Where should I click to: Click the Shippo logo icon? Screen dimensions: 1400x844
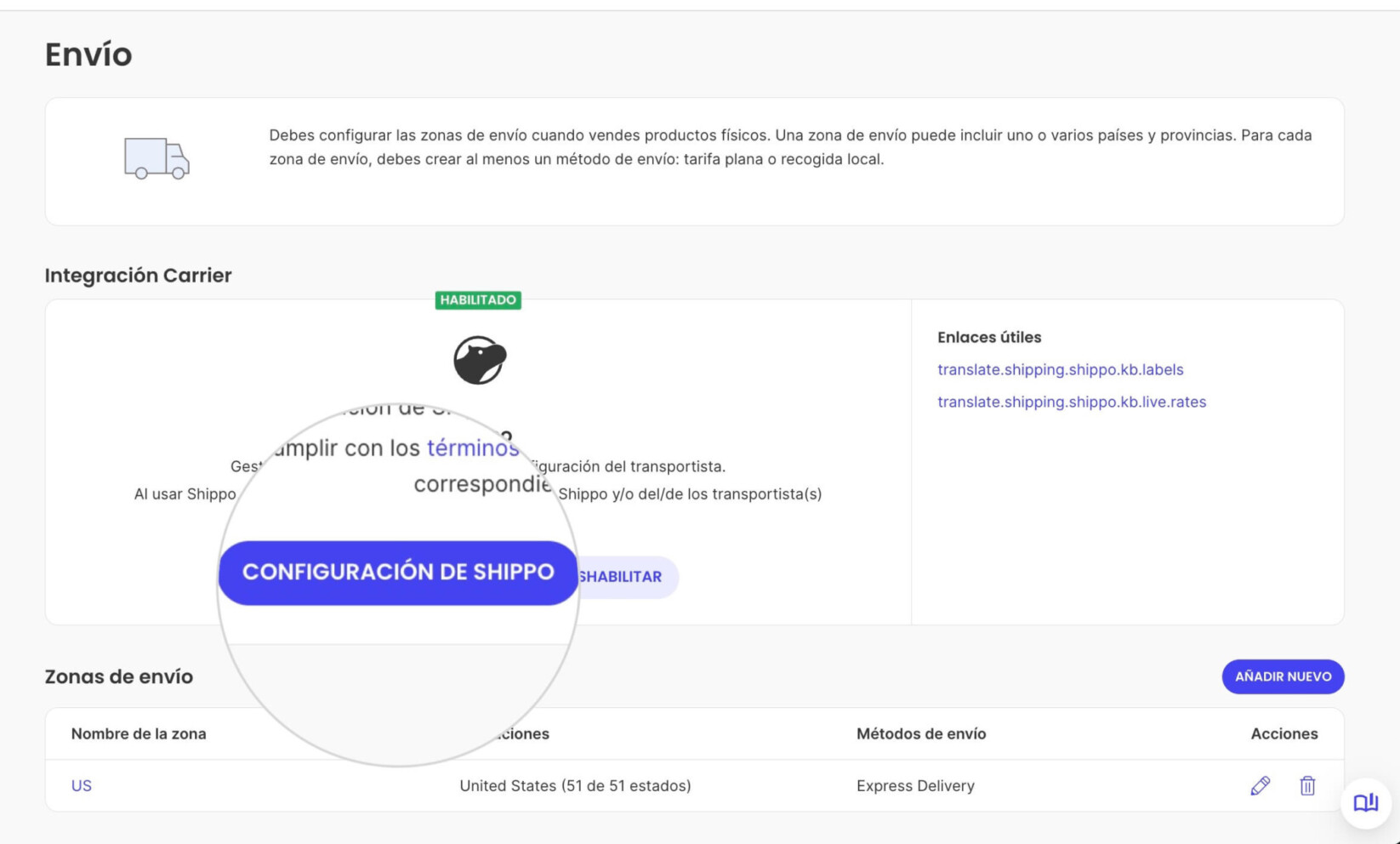coord(480,360)
